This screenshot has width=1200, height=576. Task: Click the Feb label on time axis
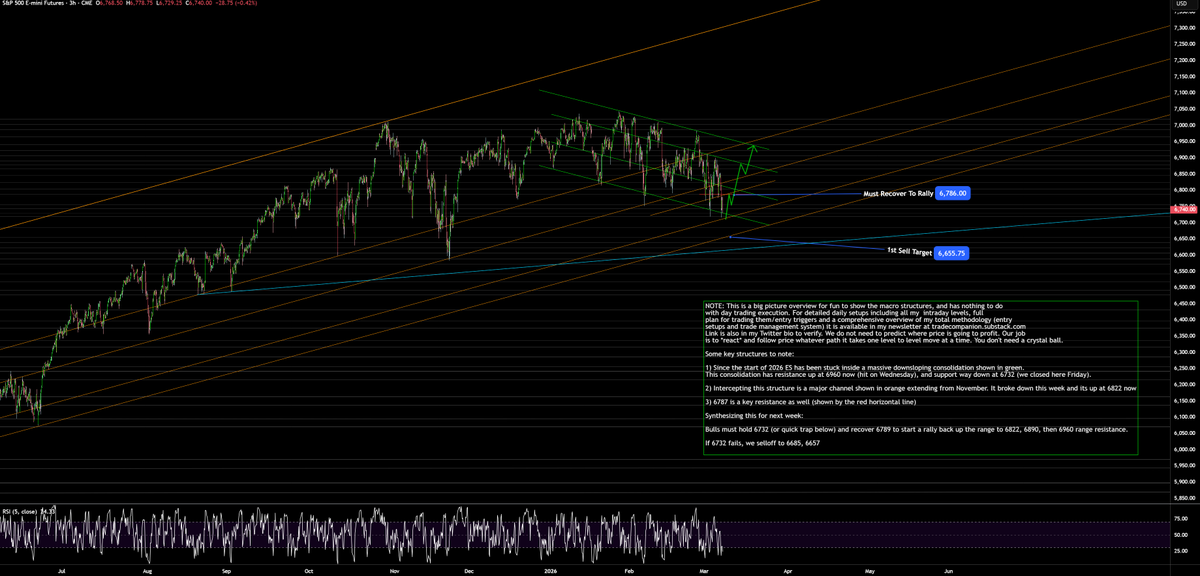629,569
